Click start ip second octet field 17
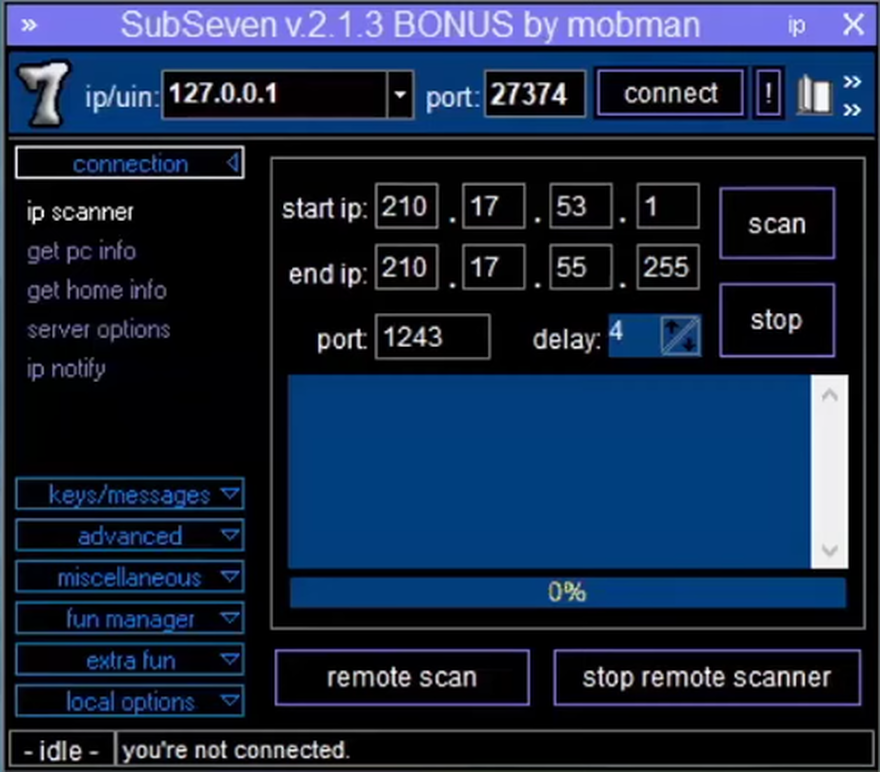880x772 pixels. click(x=494, y=206)
